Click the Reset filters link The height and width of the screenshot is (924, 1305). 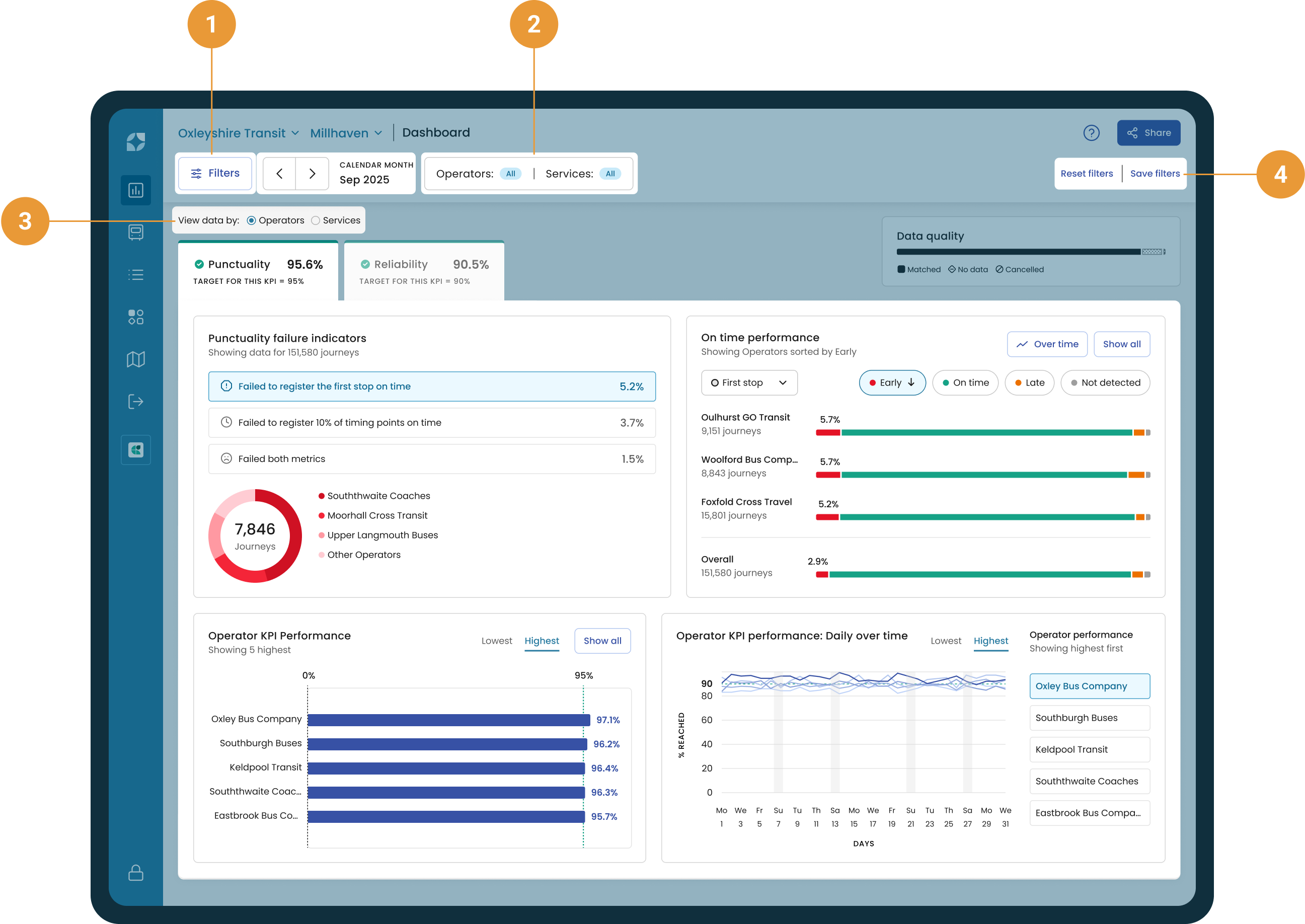tap(1086, 174)
